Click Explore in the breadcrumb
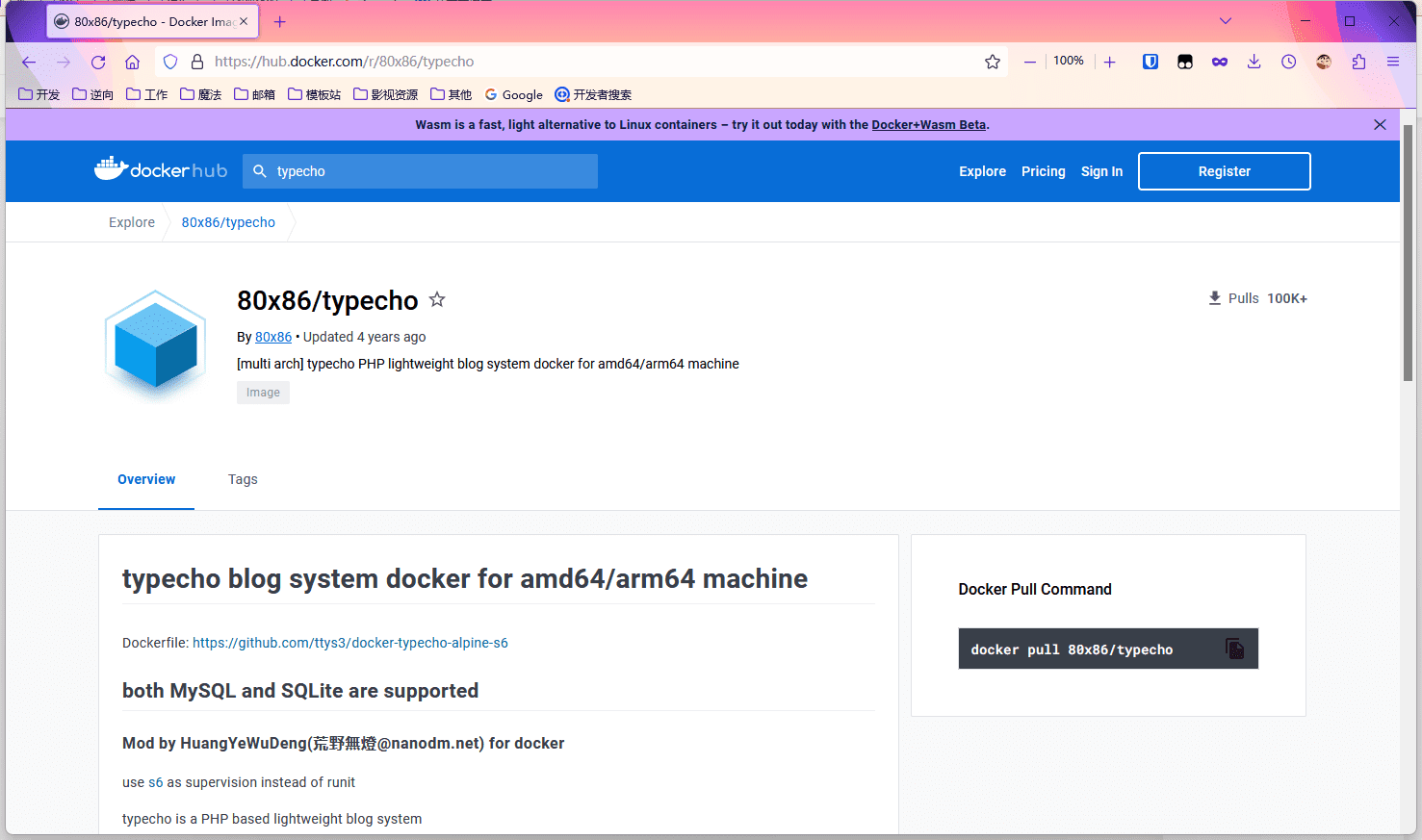This screenshot has width=1422, height=840. coord(132,222)
